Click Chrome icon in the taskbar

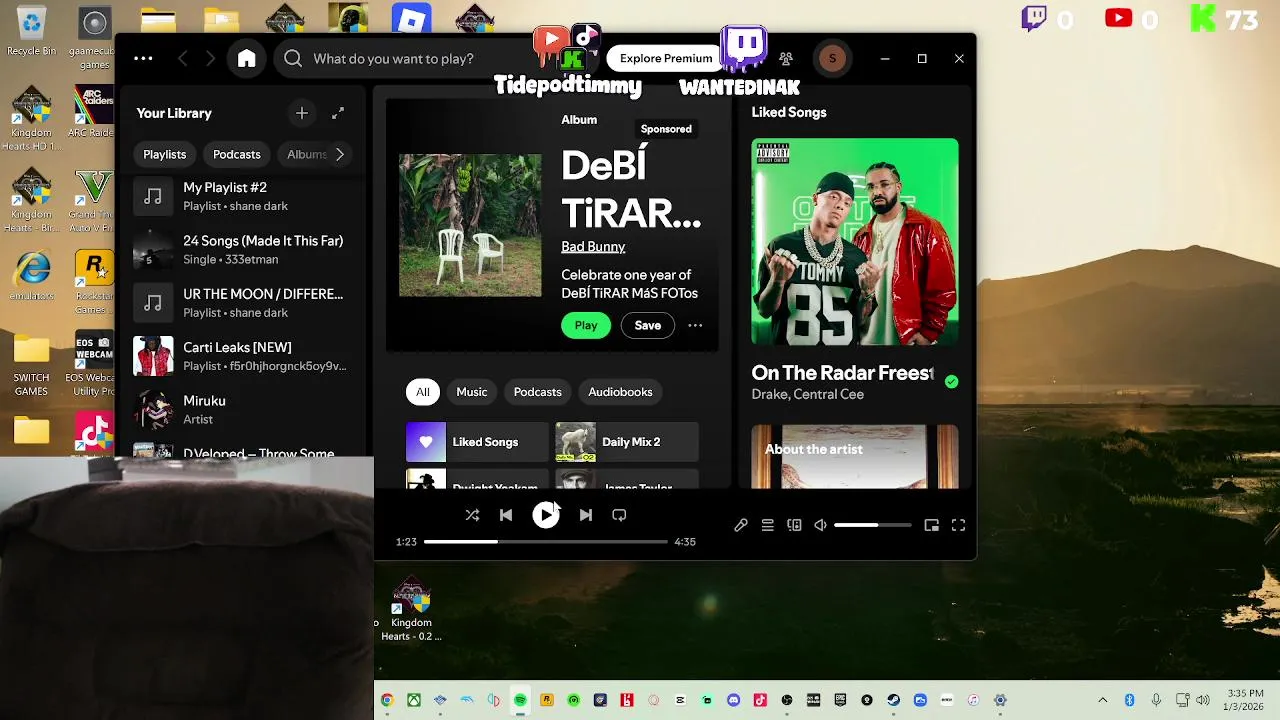pyautogui.click(x=387, y=700)
